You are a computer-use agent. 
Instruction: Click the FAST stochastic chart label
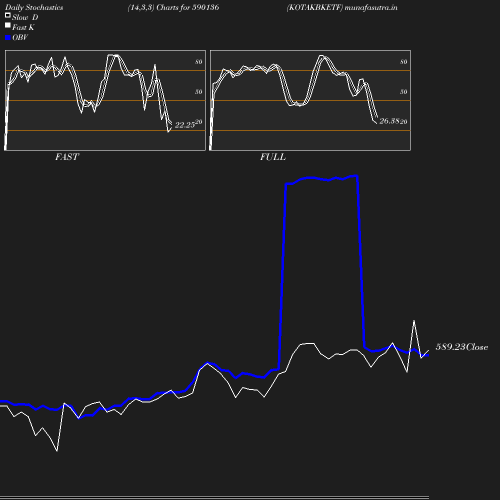click(67, 157)
